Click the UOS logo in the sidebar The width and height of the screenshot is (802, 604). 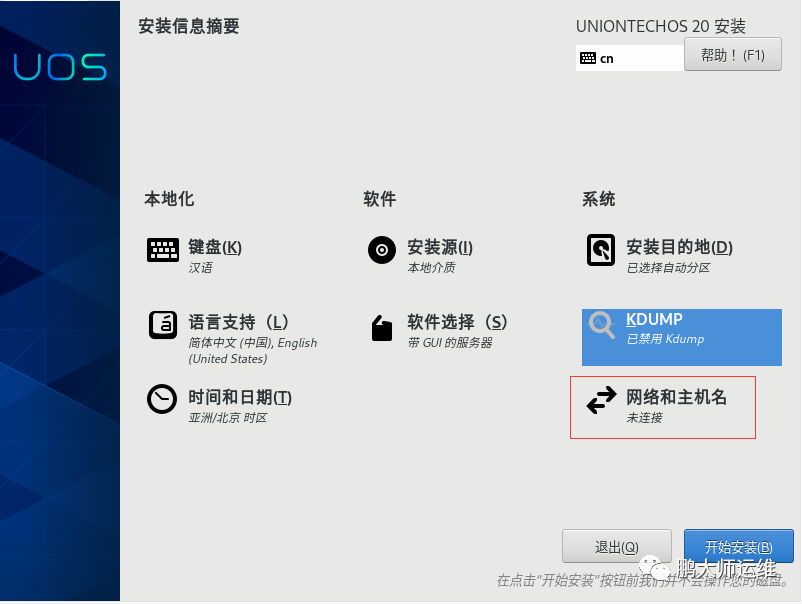coord(60,67)
